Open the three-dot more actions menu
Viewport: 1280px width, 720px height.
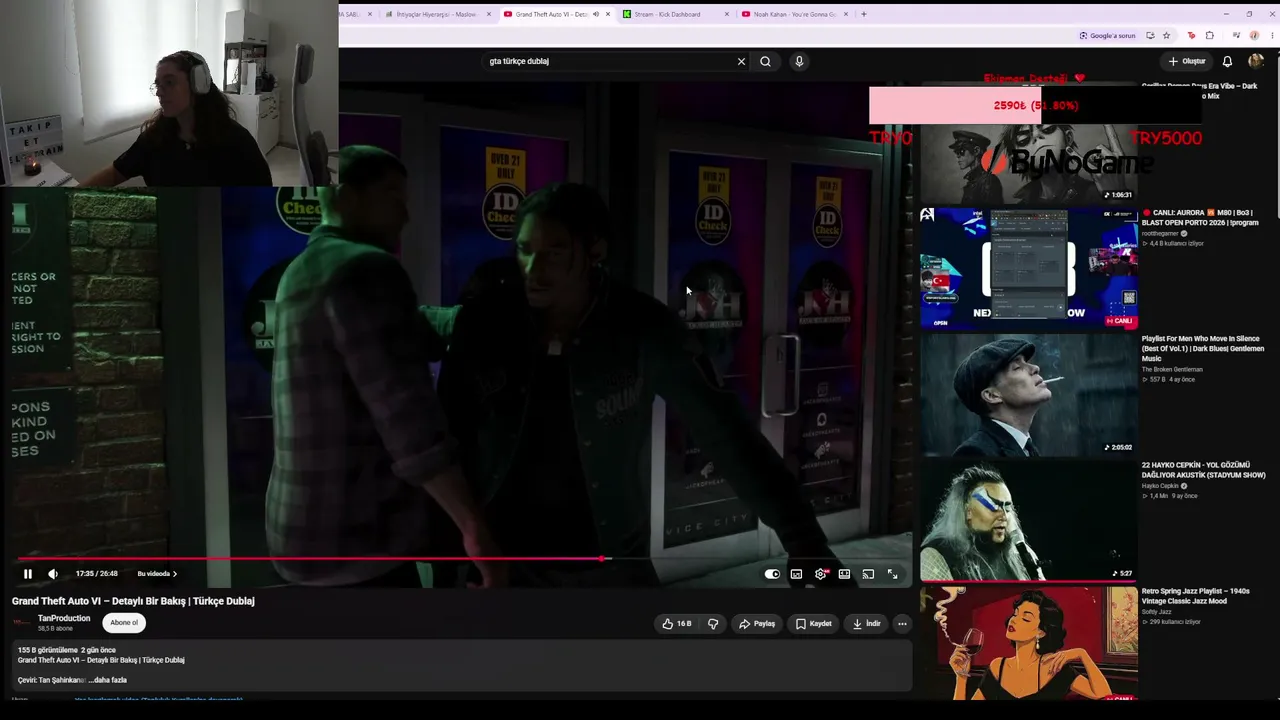click(x=902, y=624)
